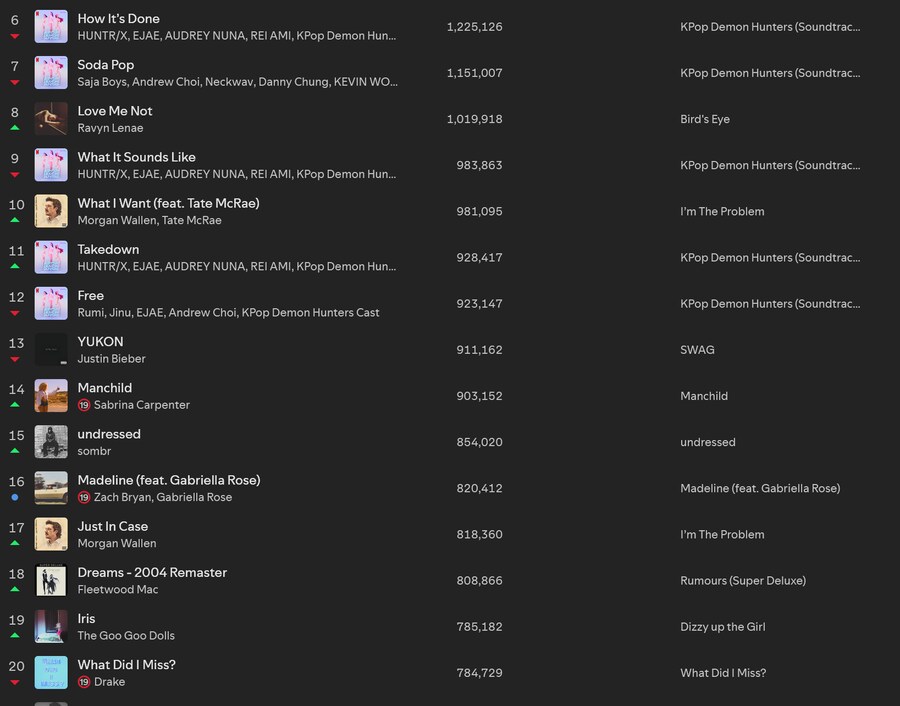Open the Iris song title
Viewport: 900px width, 706px height.
[86, 619]
